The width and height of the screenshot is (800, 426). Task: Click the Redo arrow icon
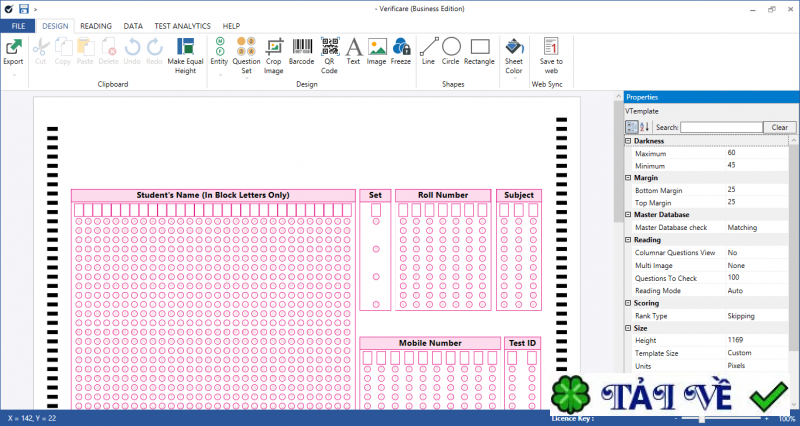click(x=154, y=47)
